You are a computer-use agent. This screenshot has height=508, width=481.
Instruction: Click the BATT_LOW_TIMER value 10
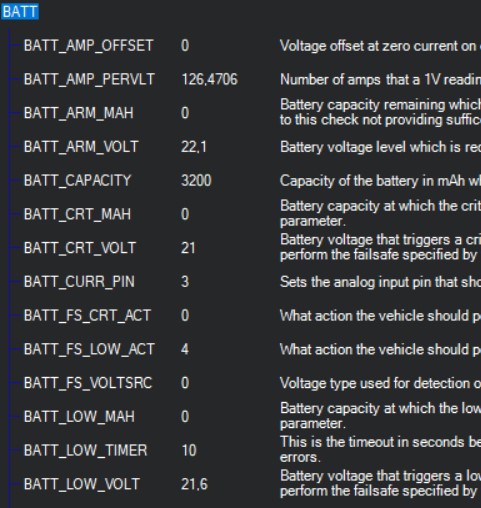click(189, 450)
